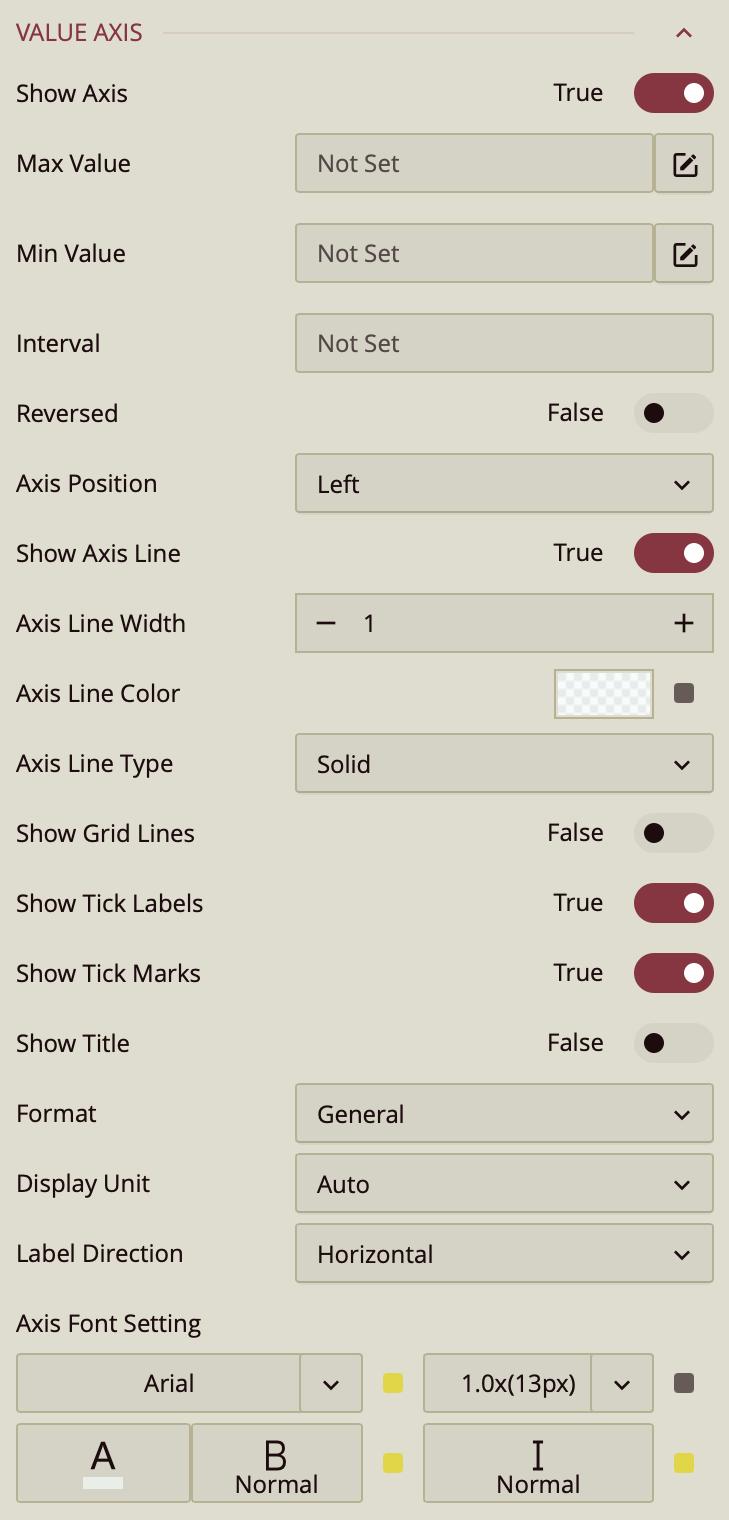The width and height of the screenshot is (729, 1520).
Task: Collapse the Value Axis section
Action: pyautogui.click(x=684, y=33)
